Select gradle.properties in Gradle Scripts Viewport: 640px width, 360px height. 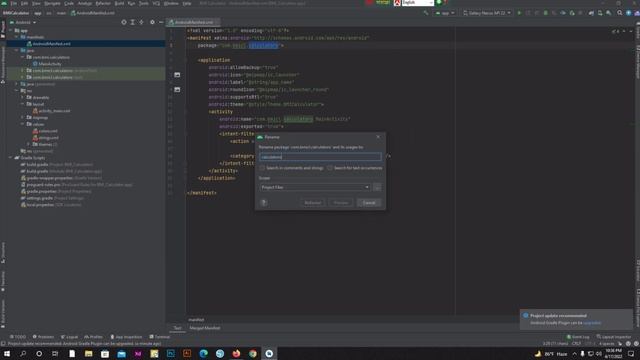coord(56,191)
